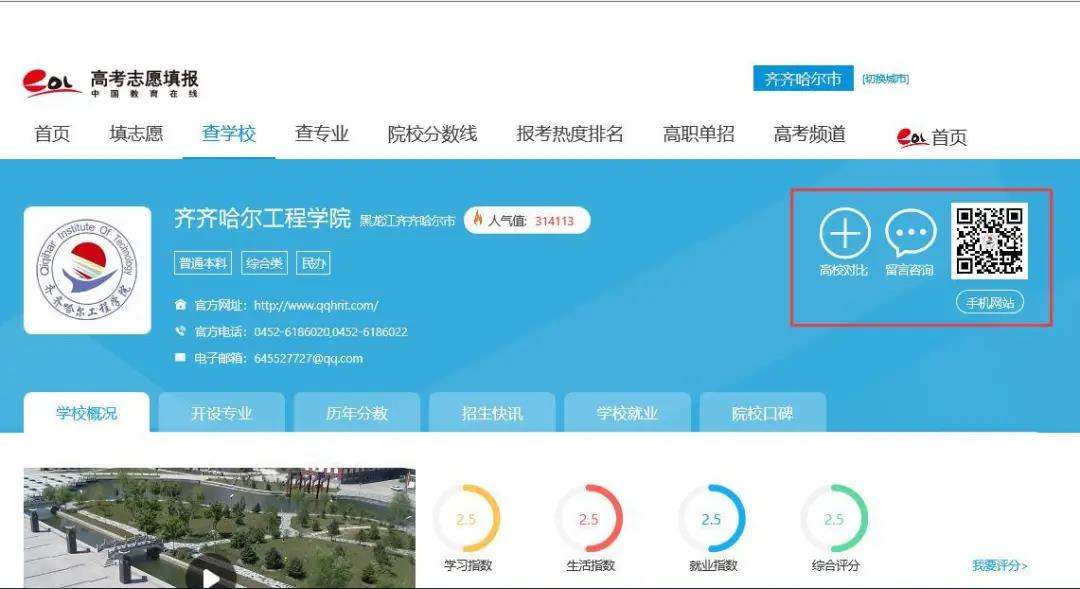Click the 综合评分 2.5 rating ring
The width and height of the screenshot is (1080, 589).
coord(834,519)
